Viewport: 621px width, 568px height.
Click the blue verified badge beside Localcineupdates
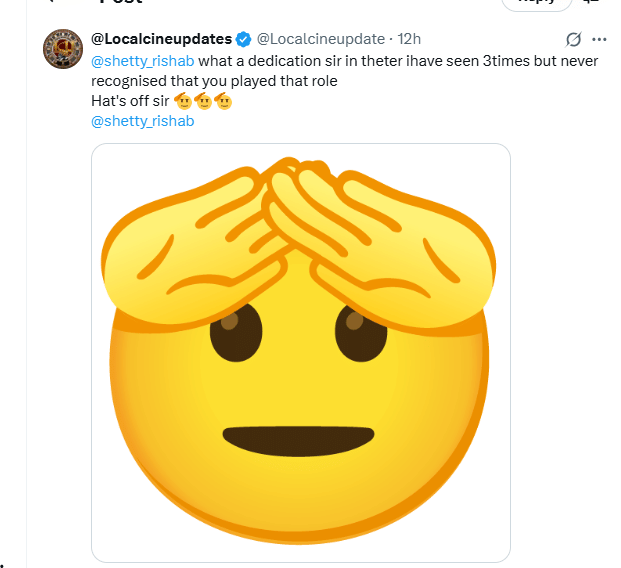pyautogui.click(x=243, y=39)
